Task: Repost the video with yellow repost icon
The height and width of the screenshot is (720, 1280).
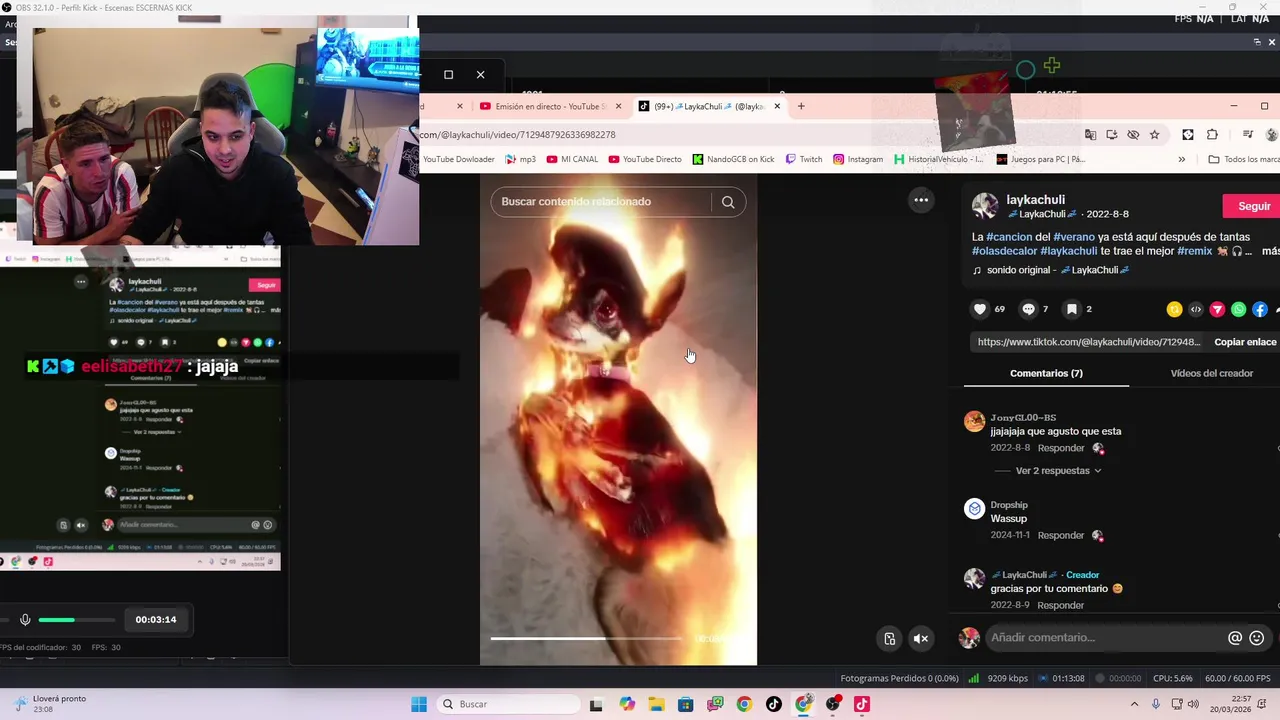Action: tap(1174, 309)
